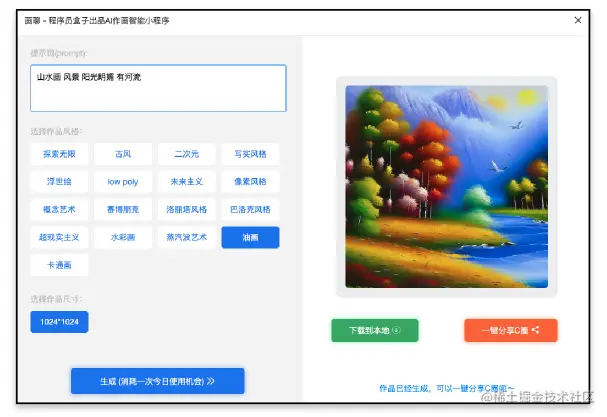The image size is (607, 417).
Task: Focus the prompt text input box
Action: (x=158, y=88)
